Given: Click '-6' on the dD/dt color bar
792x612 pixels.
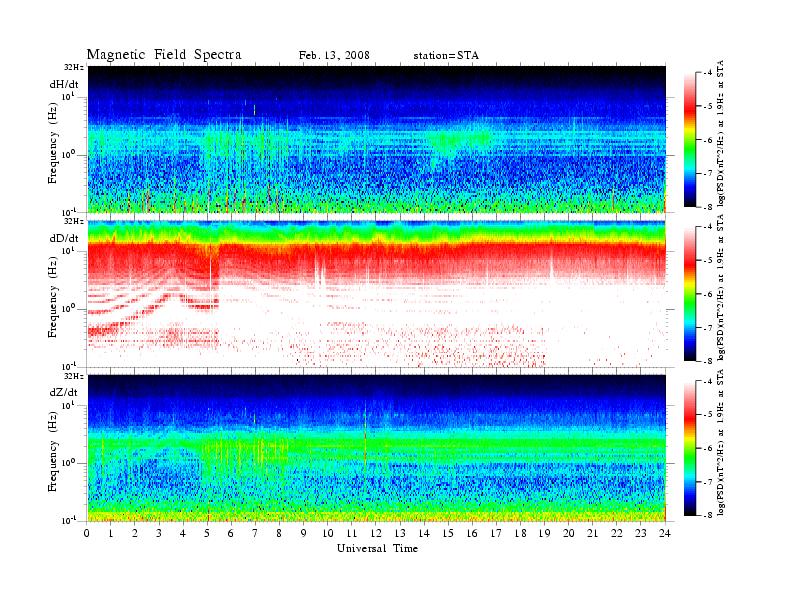Looking at the screenshot, I should point(708,294).
